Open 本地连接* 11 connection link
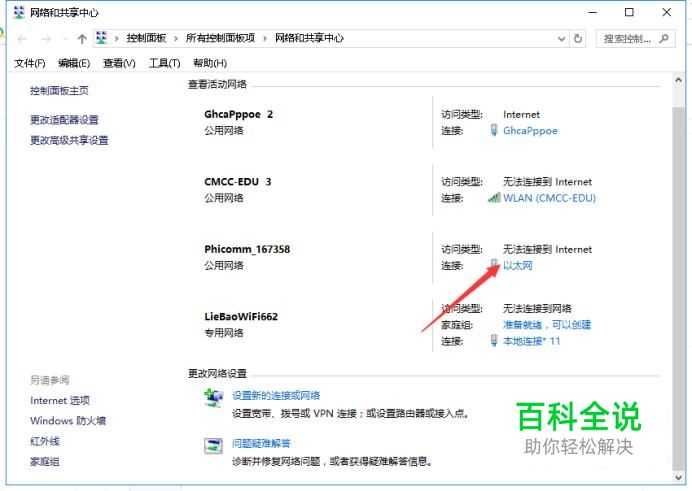Screen dimensions: 692x491 532,341
